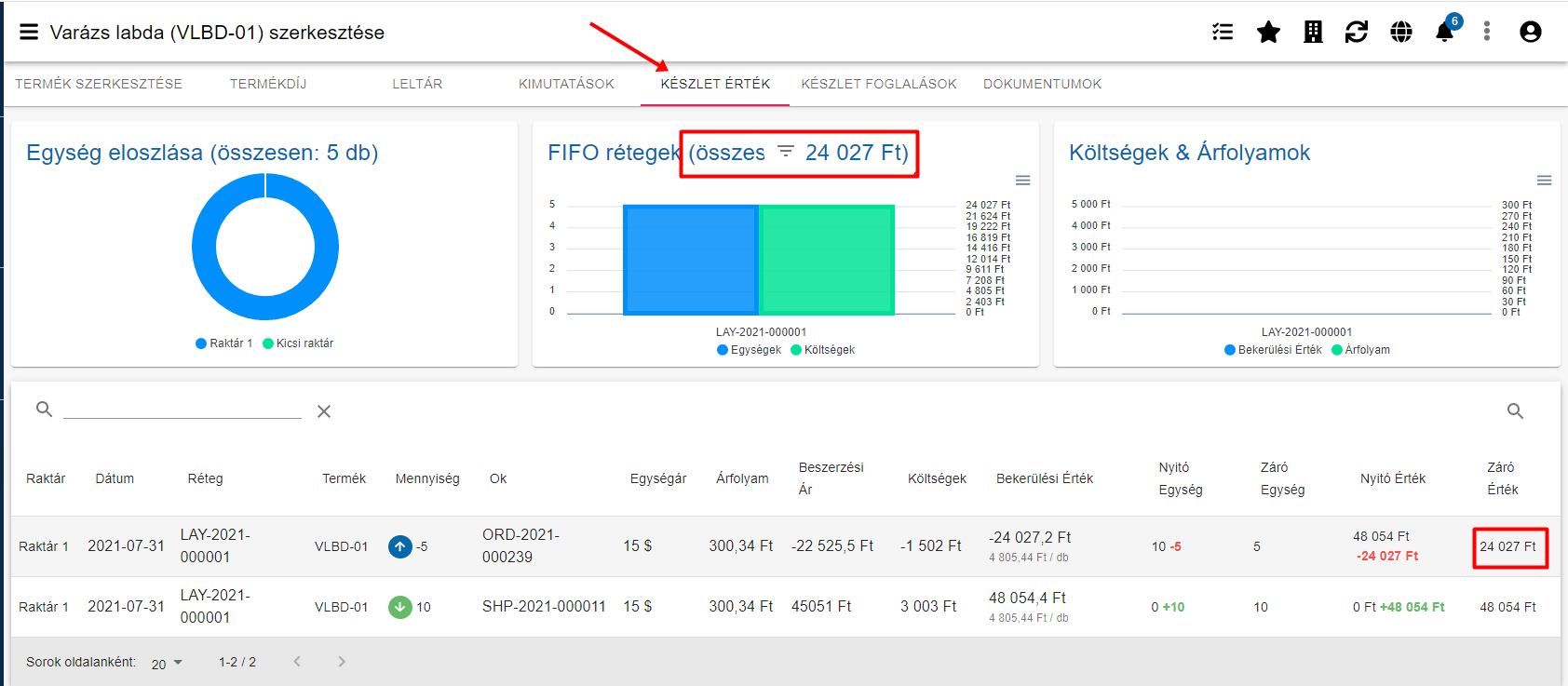Switch to the TERMÉKDÍJ tab
Viewport: 1568px width, 686px height.
(268, 84)
